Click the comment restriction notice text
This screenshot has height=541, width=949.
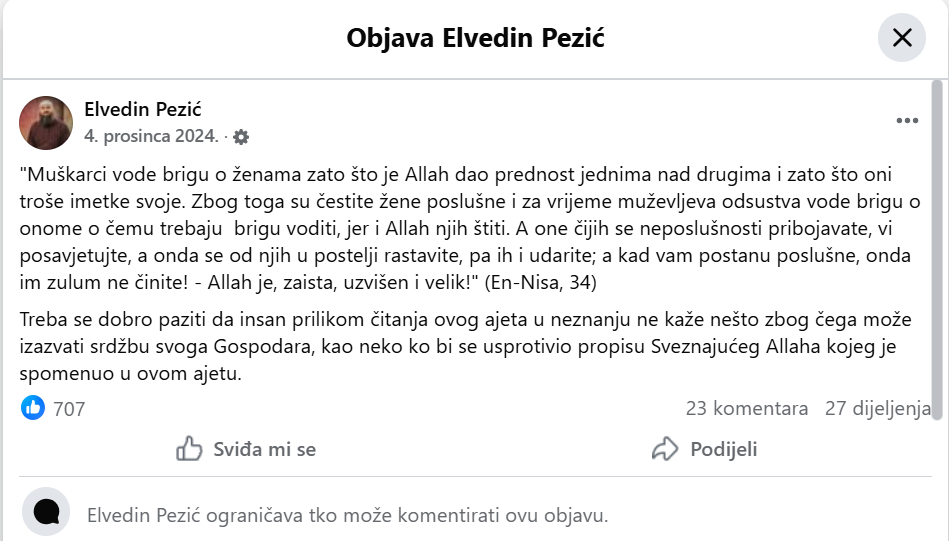click(x=347, y=516)
